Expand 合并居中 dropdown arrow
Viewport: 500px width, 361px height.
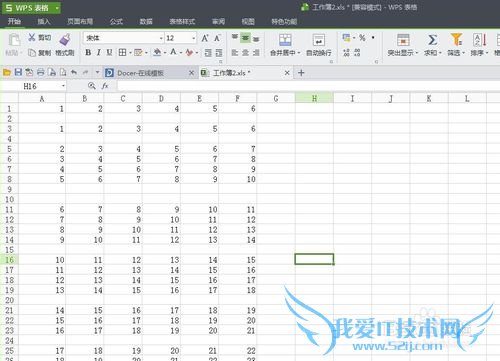[299, 53]
